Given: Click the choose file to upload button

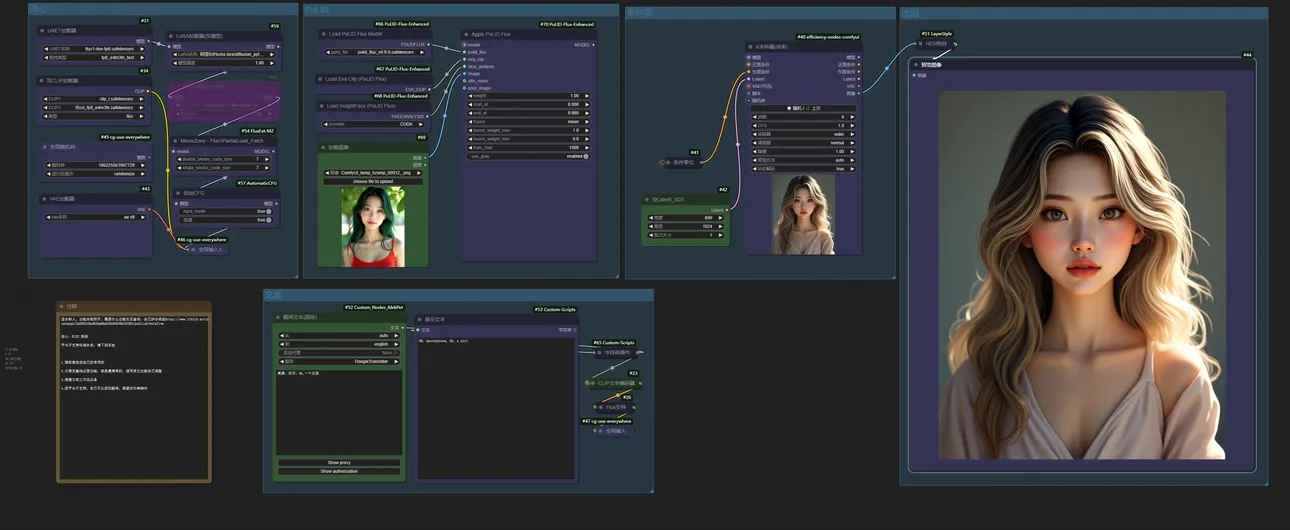Looking at the screenshot, I should point(373,181).
